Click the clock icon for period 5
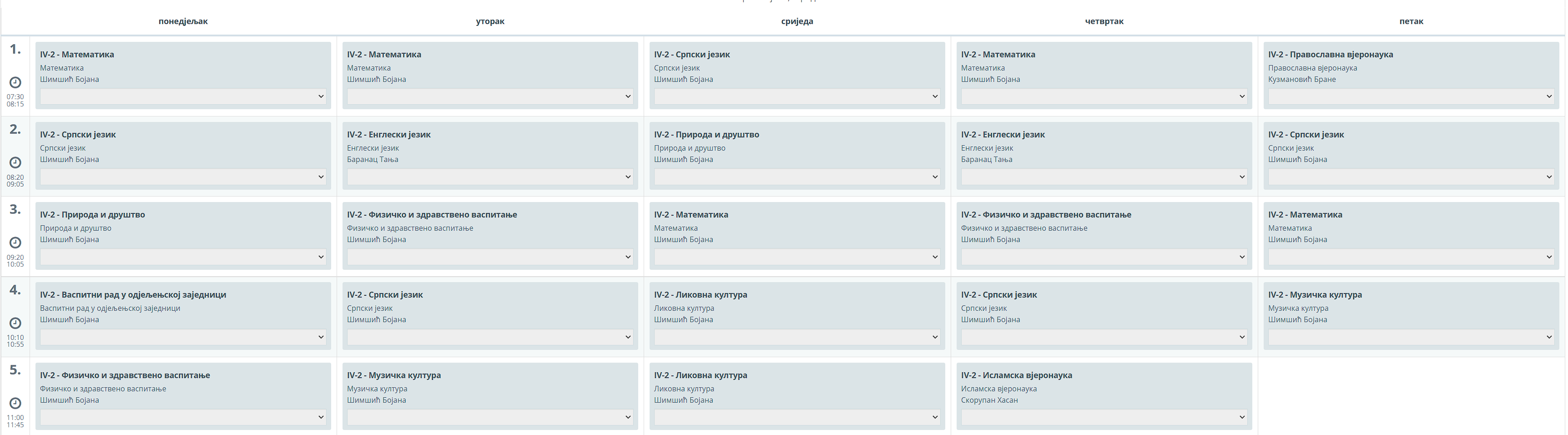The image size is (1568, 435). point(15,403)
